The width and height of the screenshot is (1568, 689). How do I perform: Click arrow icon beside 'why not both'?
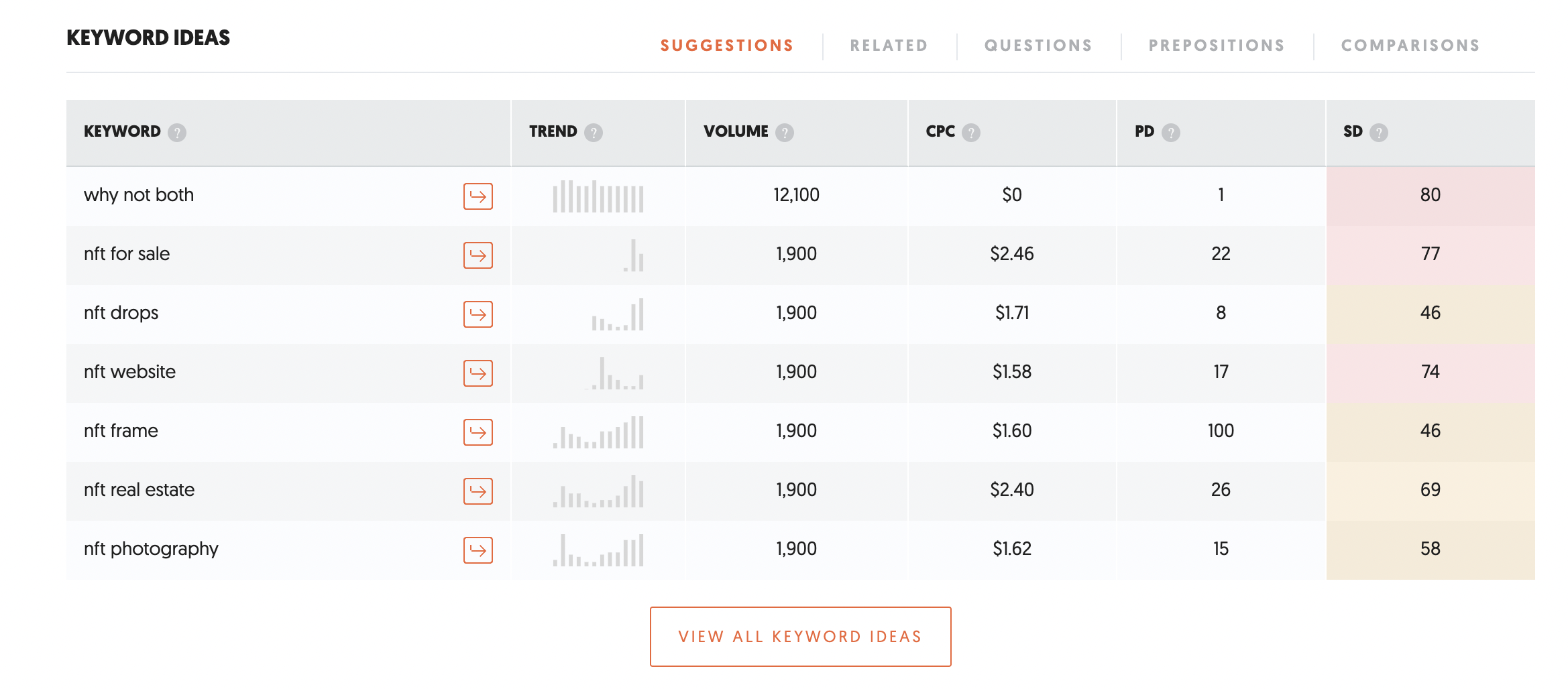click(x=478, y=196)
